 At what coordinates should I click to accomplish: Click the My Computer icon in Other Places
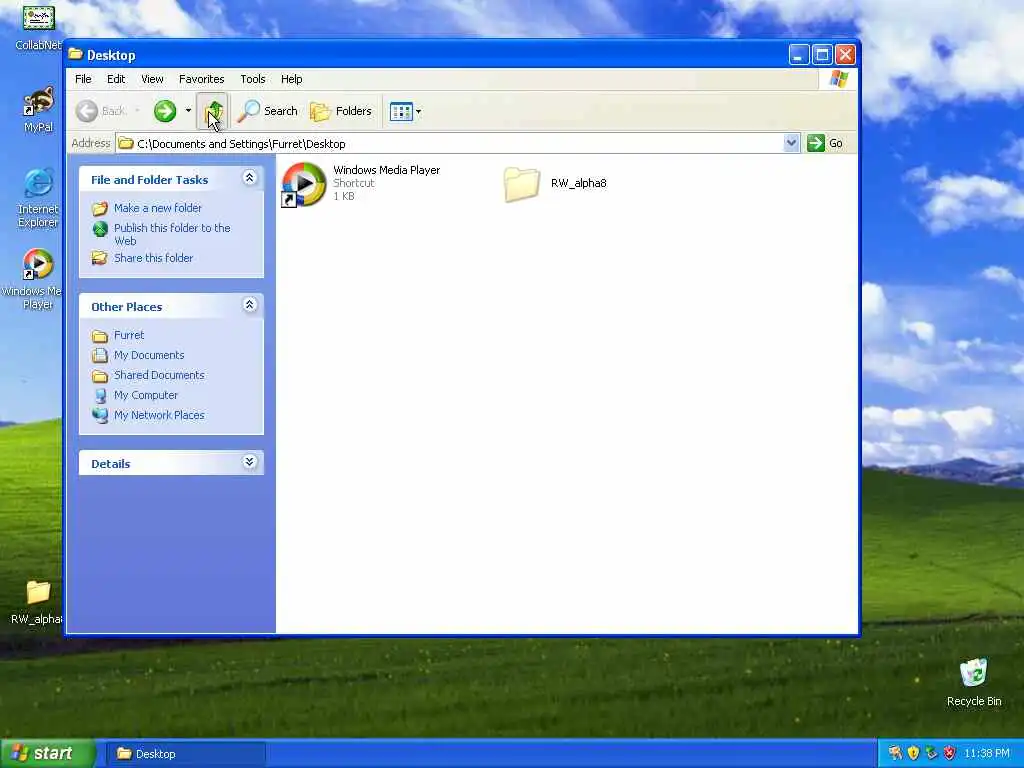[100, 396]
